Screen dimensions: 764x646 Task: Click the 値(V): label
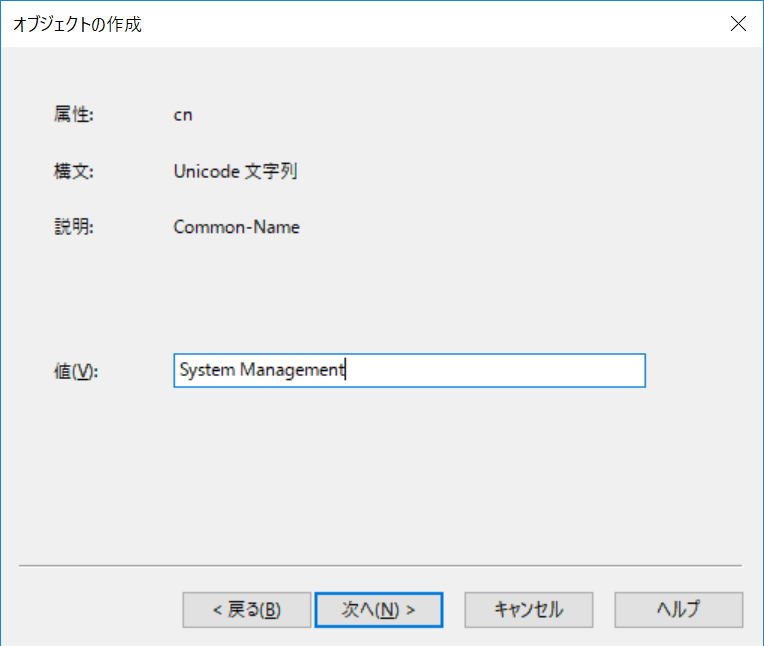[76, 372]
